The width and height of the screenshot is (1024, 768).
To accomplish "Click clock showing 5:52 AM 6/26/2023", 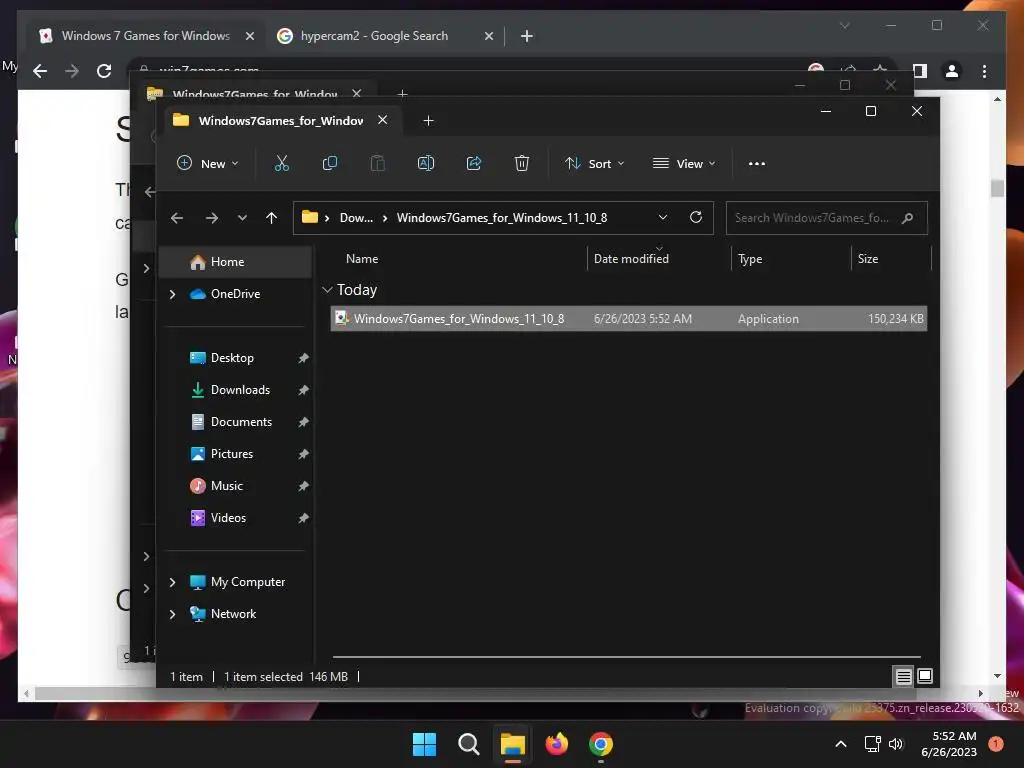I will pos(949,744).
